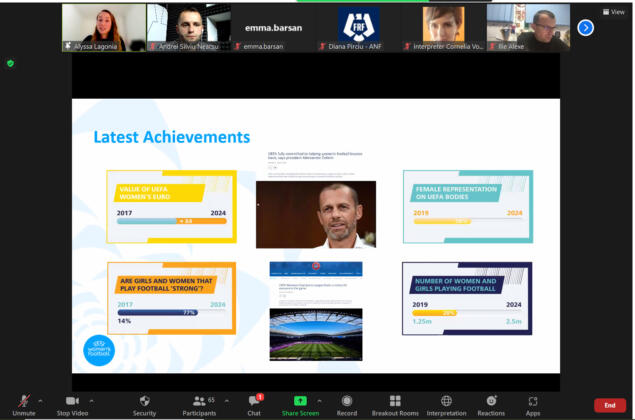Select Ilie Alexe's video thumbnail

click(x=528, y=28)
